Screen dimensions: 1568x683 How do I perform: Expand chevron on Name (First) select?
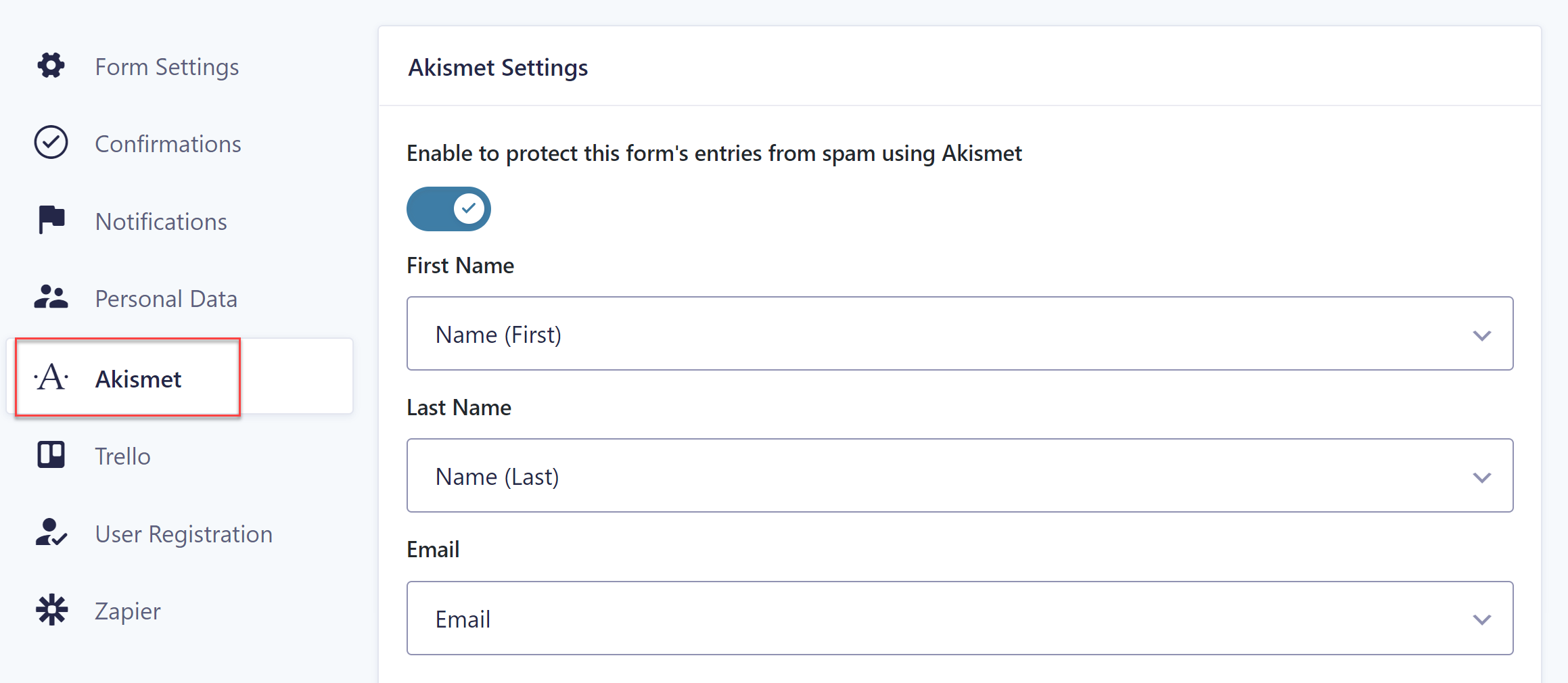point(1482,335)
